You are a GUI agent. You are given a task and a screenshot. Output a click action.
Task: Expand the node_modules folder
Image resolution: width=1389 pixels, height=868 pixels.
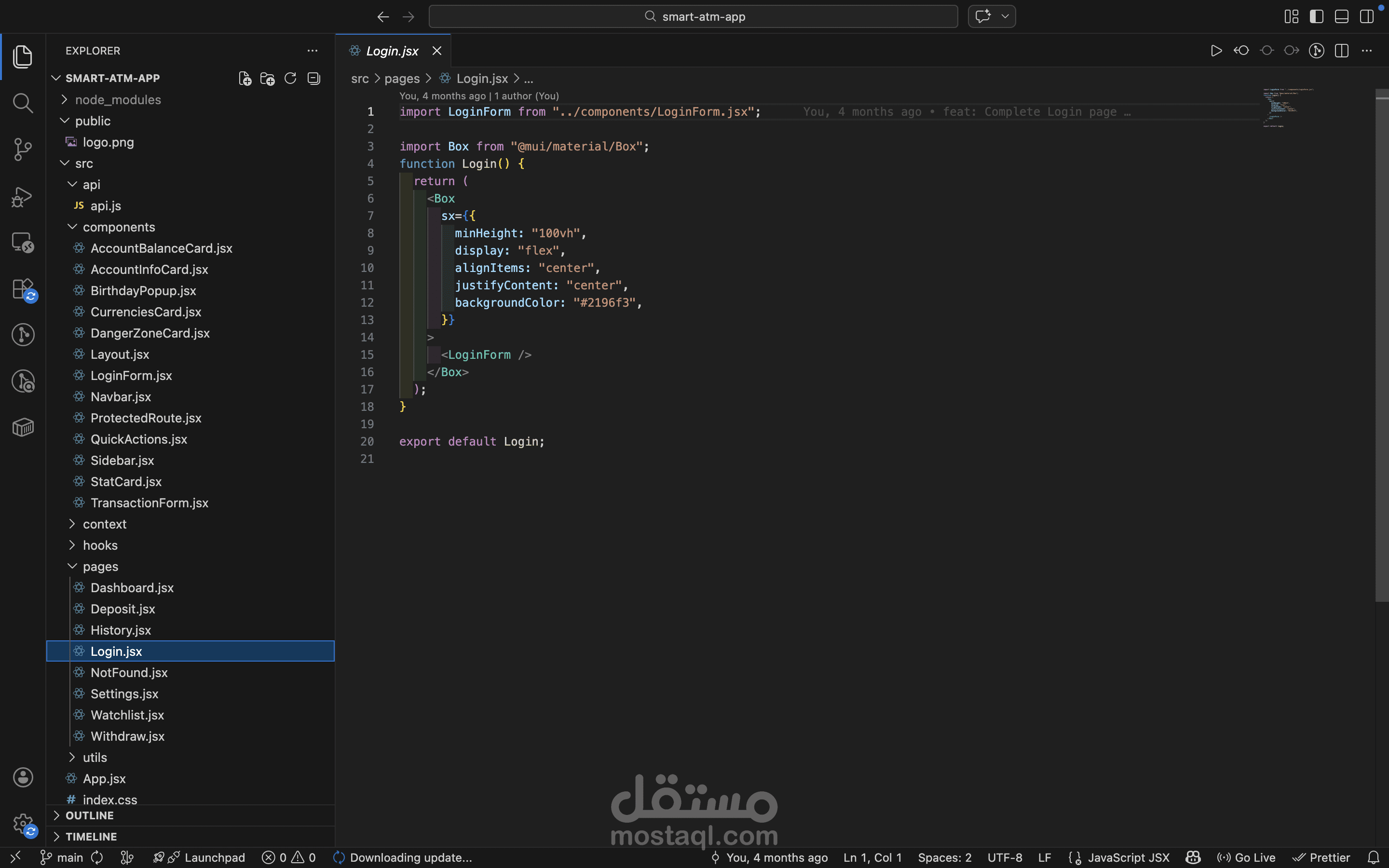point(118,100)
